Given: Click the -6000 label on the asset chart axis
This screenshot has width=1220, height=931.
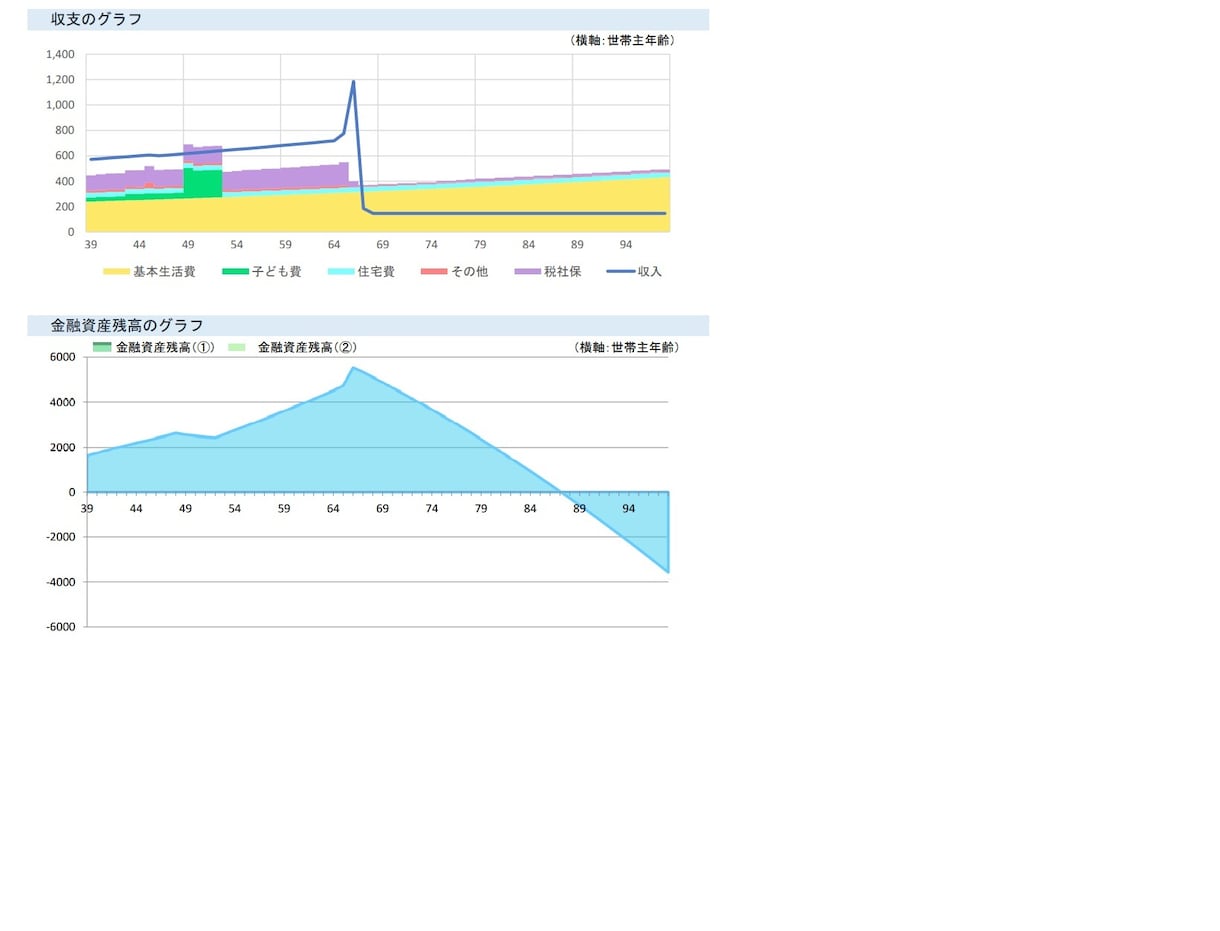Looking at the screenshot, I should (x=60, y=627).
